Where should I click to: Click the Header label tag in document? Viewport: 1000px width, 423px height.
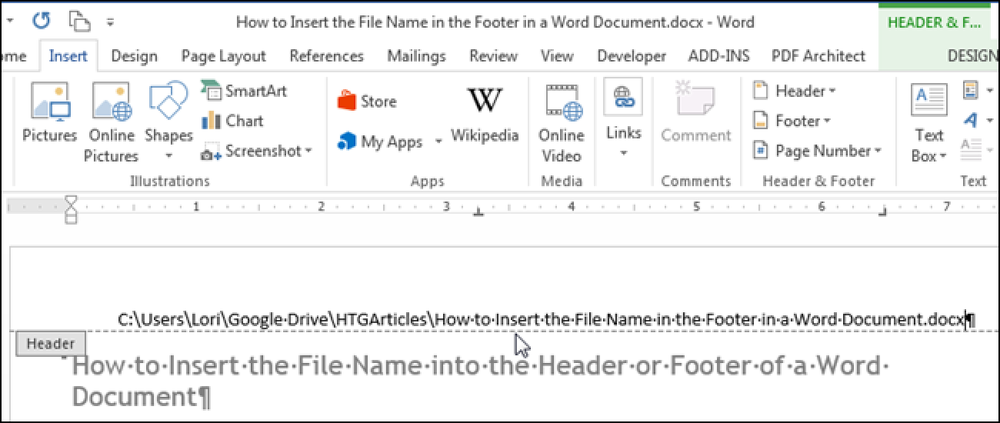[50, 344]
